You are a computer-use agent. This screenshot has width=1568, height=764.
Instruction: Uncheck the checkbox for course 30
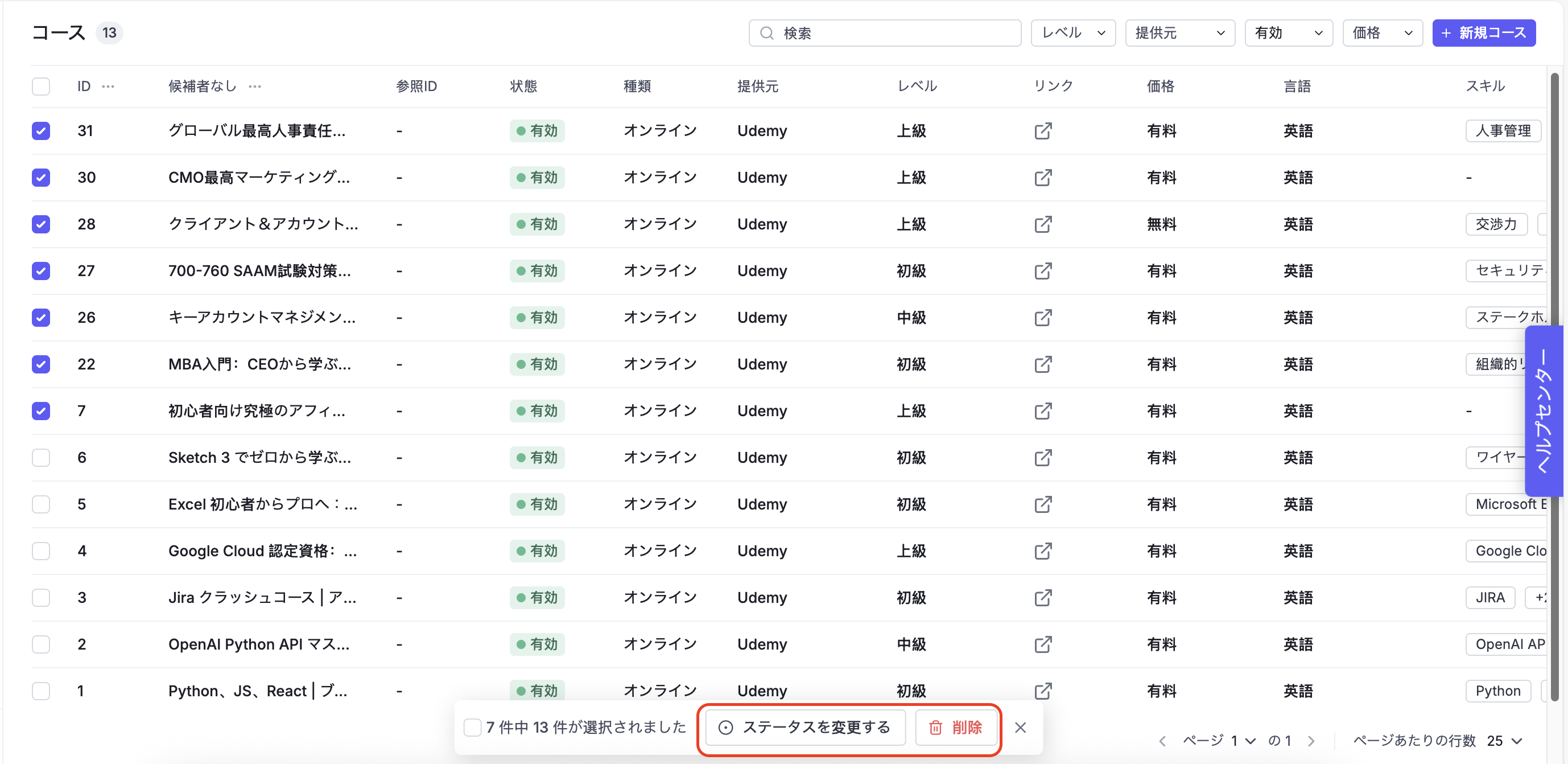[x=41, y=178]
